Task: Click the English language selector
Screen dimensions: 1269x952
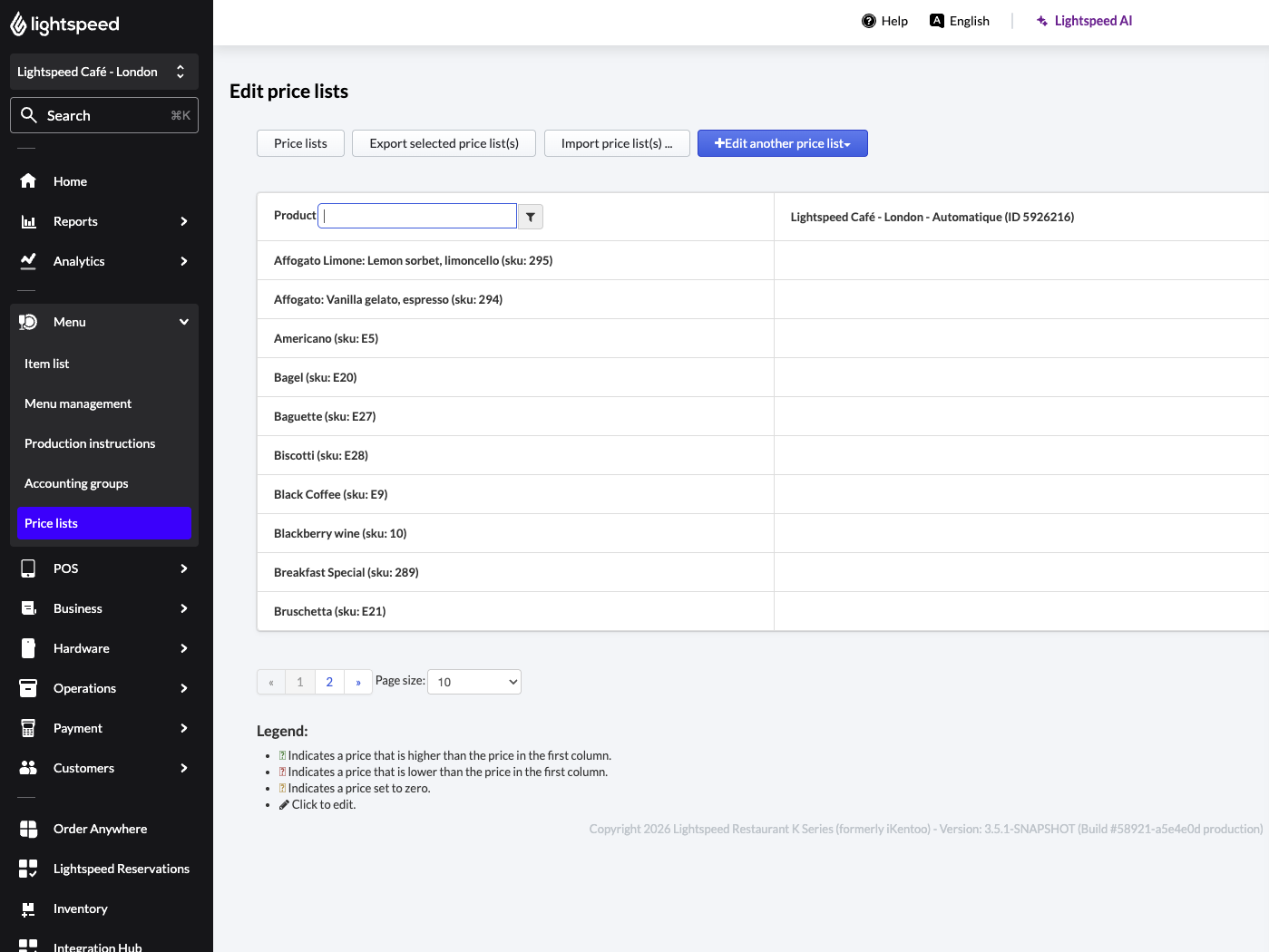Action: click(x=960, y=21)
